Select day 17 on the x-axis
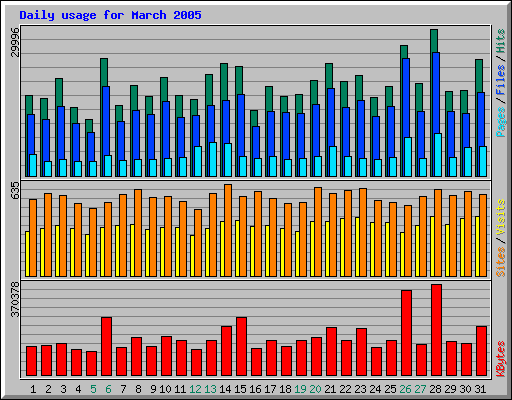Viewport: 512px width, 400px height. click(x=270, y=389)
